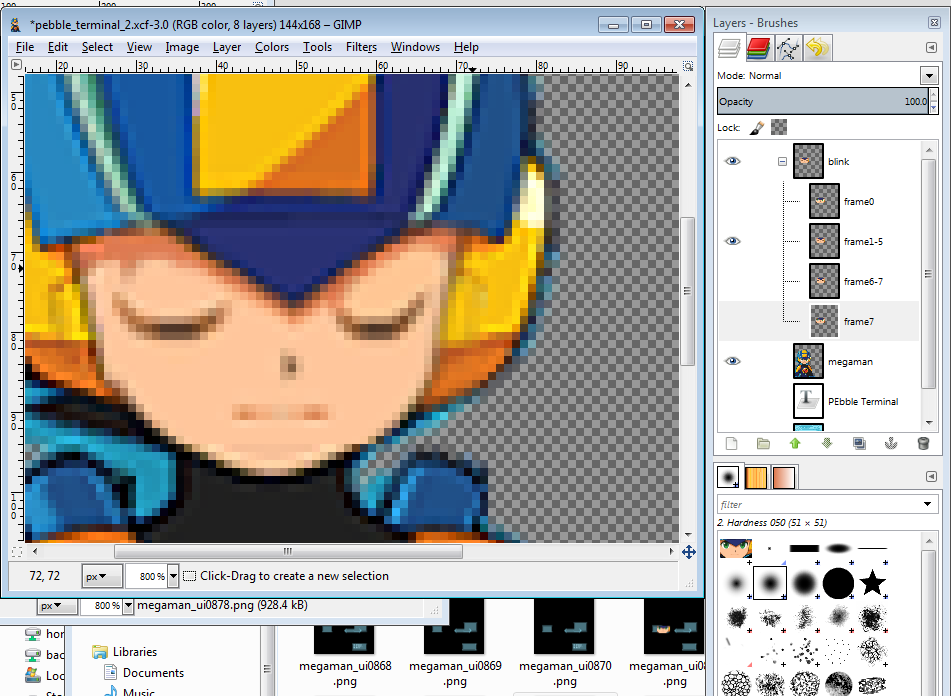
Task: Anchor the floating layer
Action: tap(891, 443)
